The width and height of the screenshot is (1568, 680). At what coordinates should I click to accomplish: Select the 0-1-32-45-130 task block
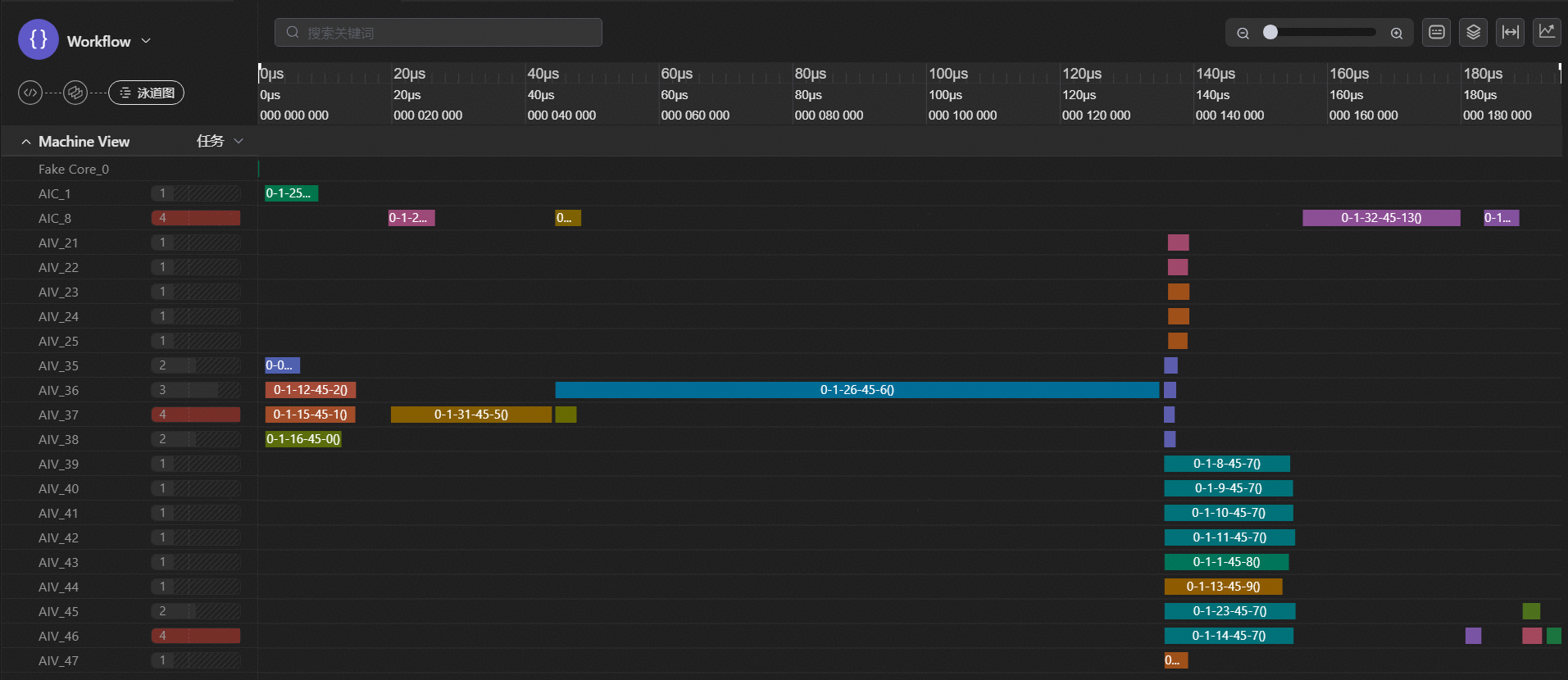[1381, 218]
